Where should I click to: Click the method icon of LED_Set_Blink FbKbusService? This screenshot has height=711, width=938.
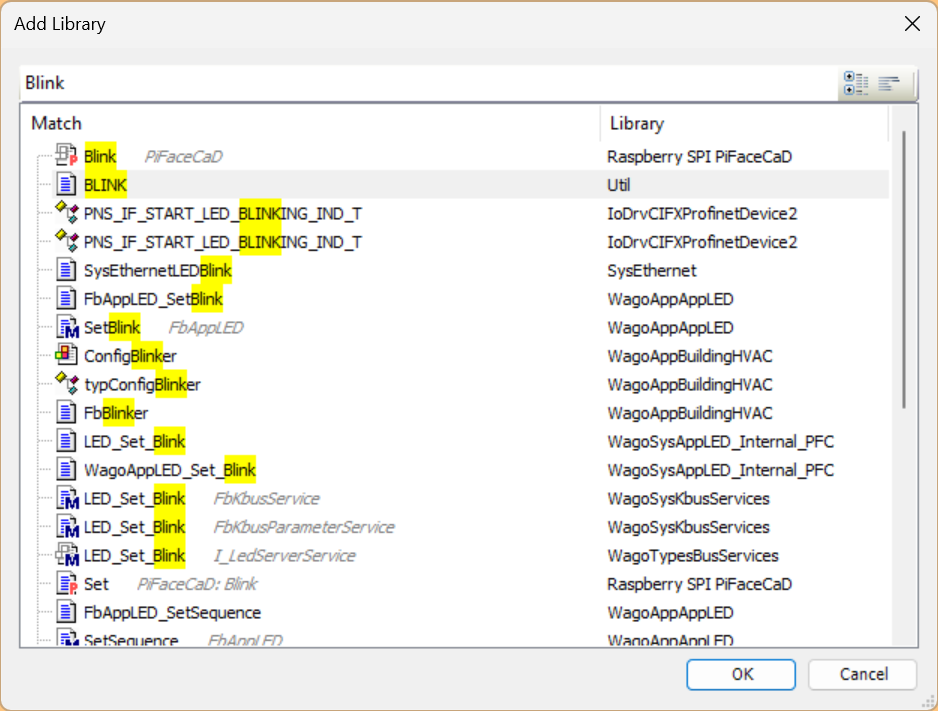click(67, 498)
